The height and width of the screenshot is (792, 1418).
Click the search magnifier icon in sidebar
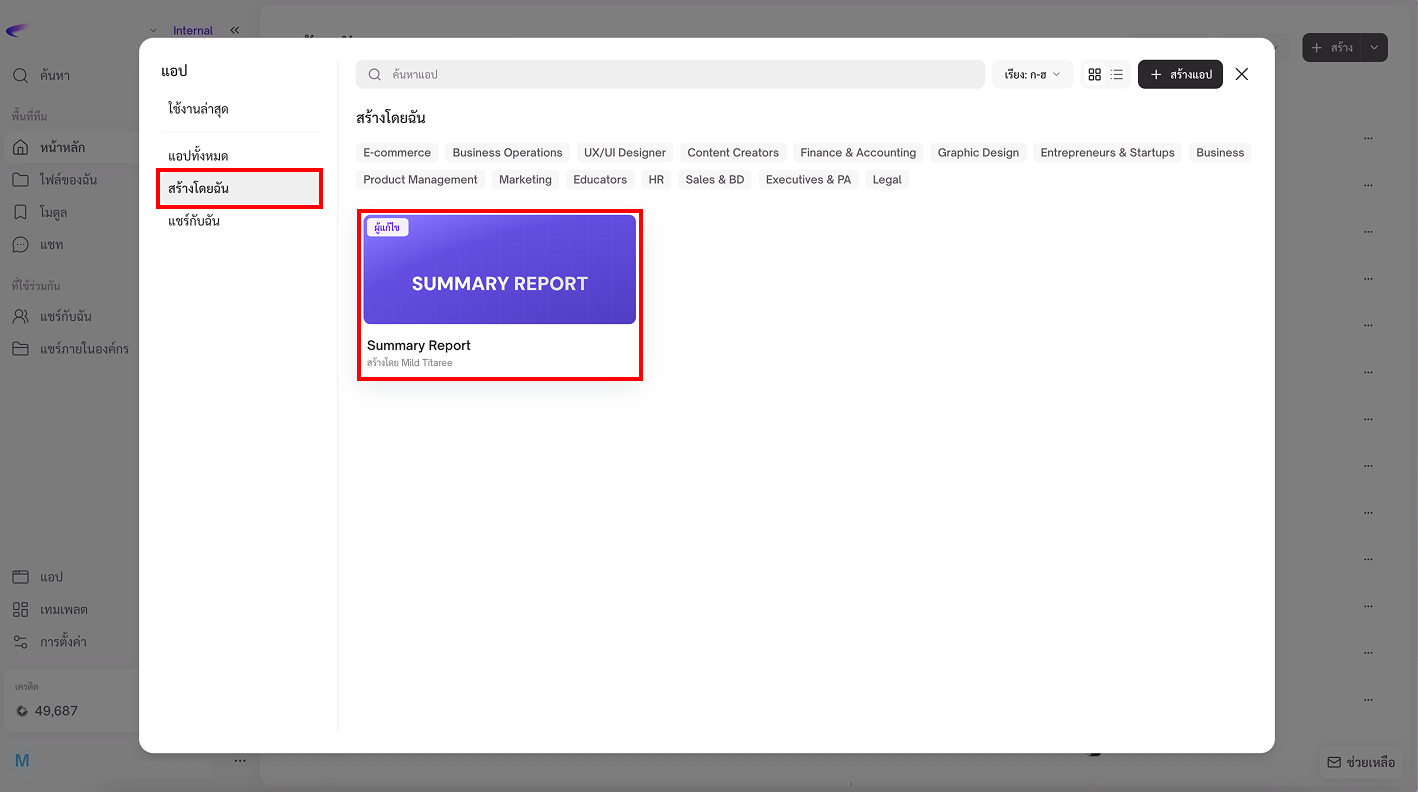[x=20, y=76]
